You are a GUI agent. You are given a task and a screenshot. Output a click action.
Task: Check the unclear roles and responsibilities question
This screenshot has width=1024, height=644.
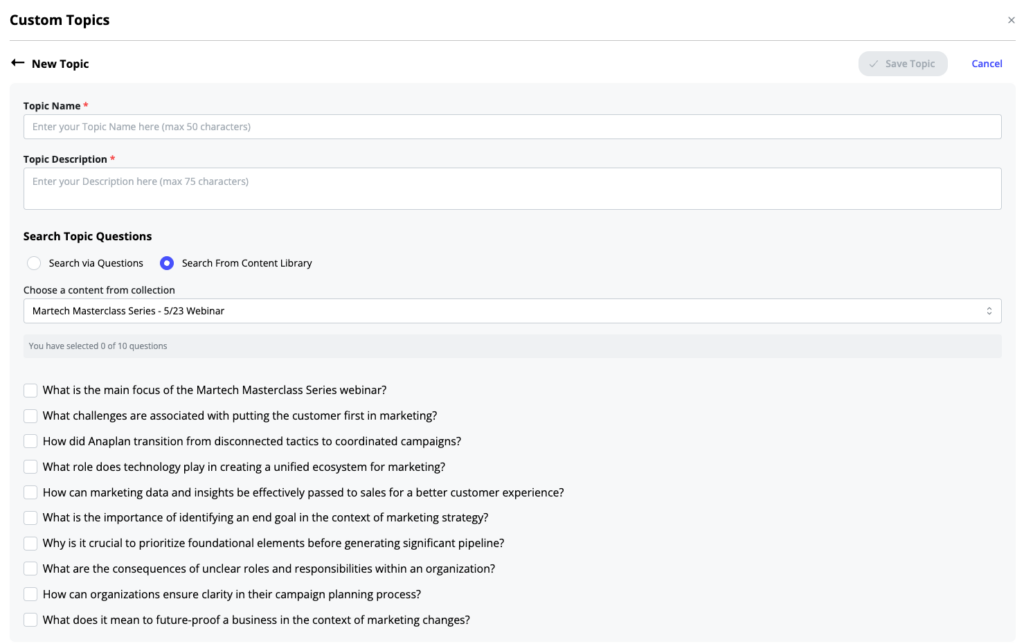(x=30, y=569)
